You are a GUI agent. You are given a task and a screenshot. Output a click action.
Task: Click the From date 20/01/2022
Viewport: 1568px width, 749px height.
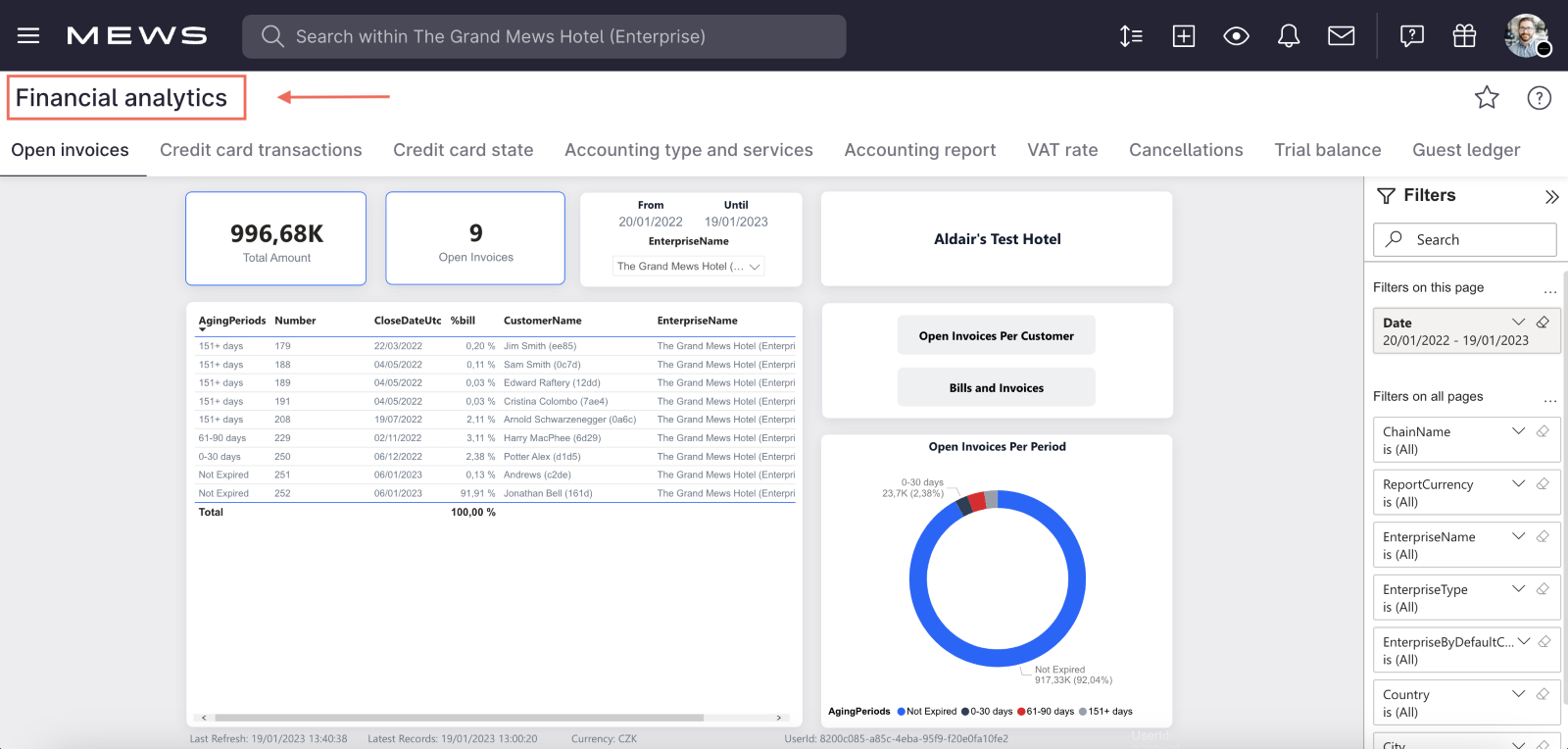(x=651, y=222)
